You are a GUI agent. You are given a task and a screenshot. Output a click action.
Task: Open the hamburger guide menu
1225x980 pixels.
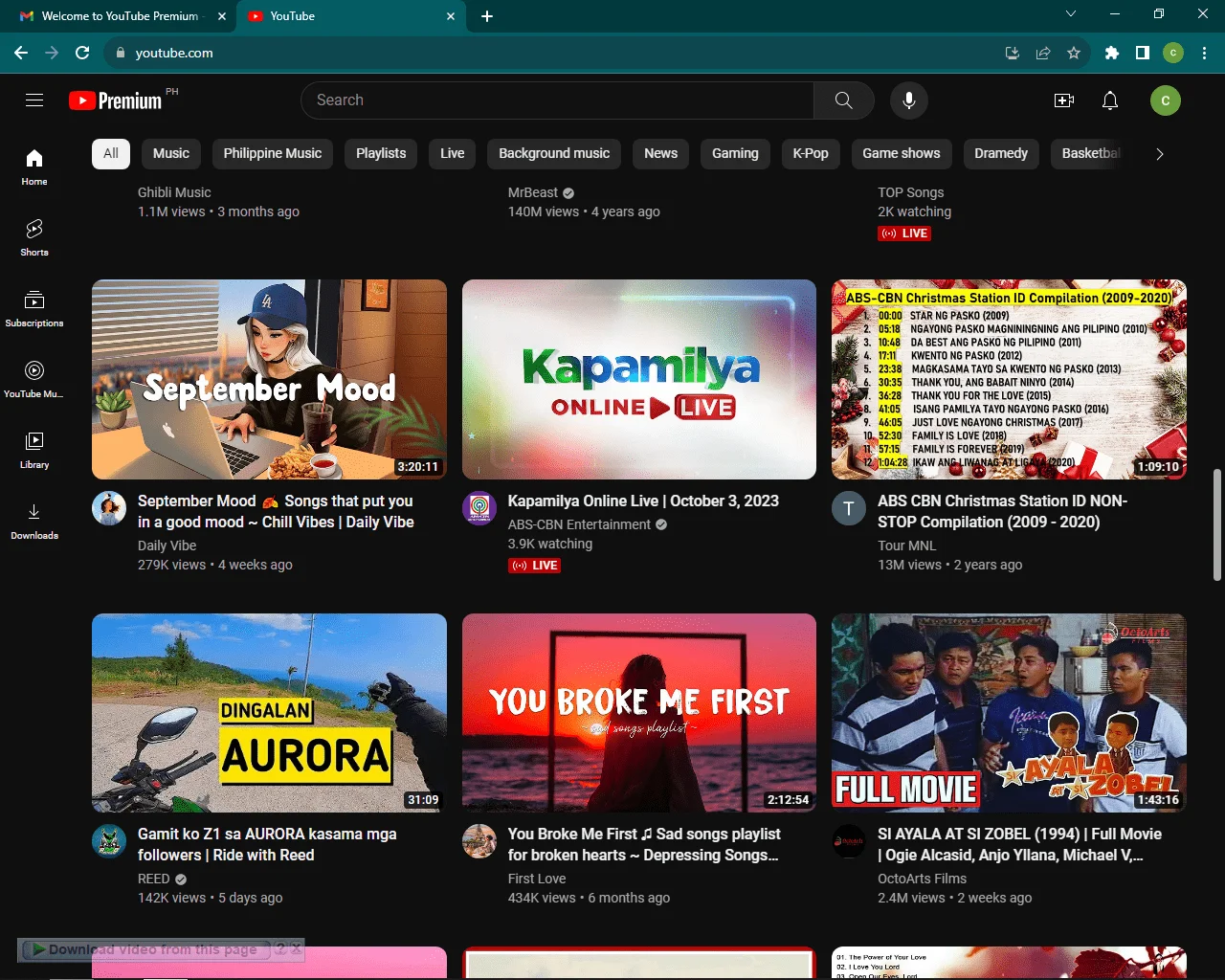[x=34, y=100]
